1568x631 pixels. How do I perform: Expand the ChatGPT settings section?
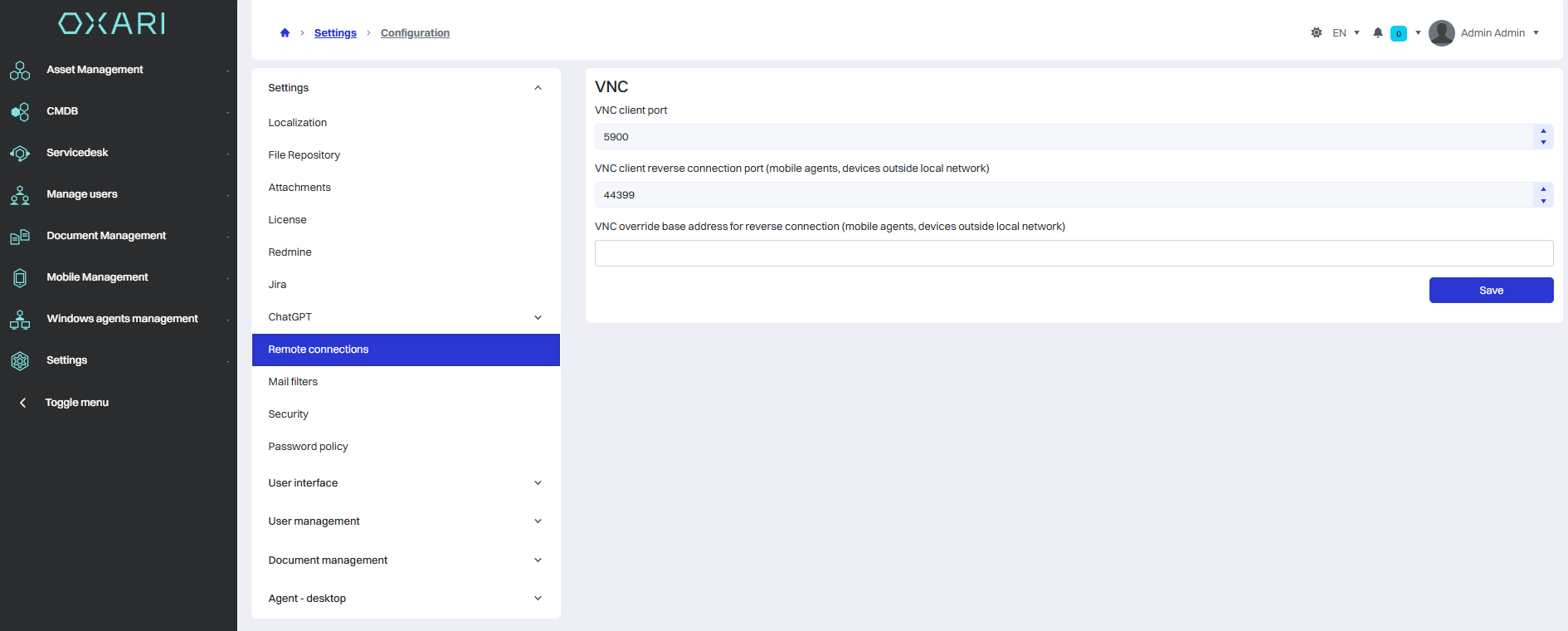[538, 317]
